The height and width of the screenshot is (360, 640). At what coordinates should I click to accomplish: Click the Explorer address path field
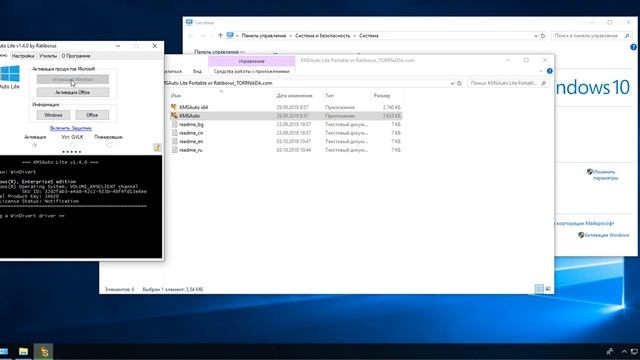(x=306, y=83)
